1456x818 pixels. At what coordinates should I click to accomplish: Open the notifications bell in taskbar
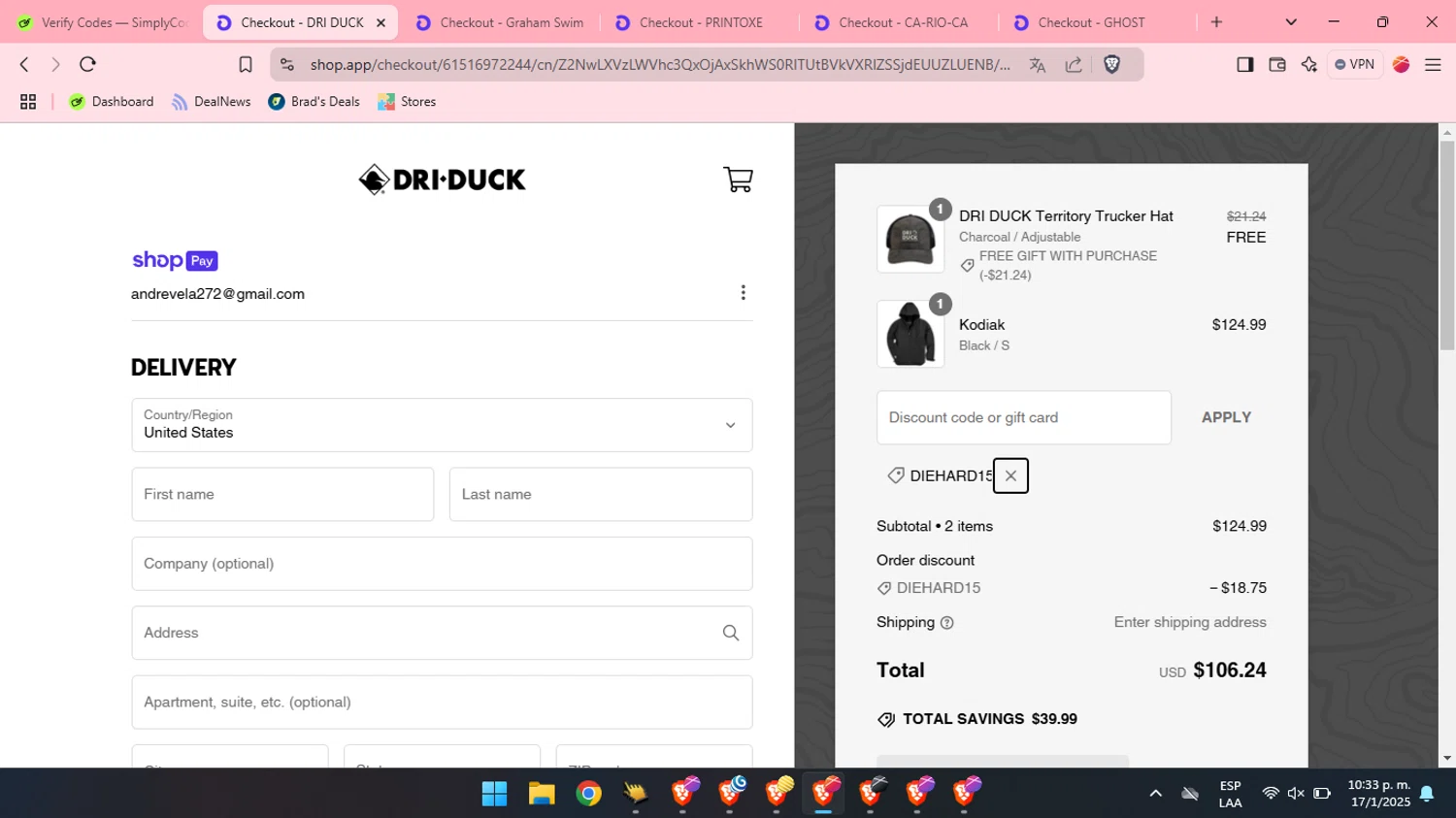[x=1427, y=794]
